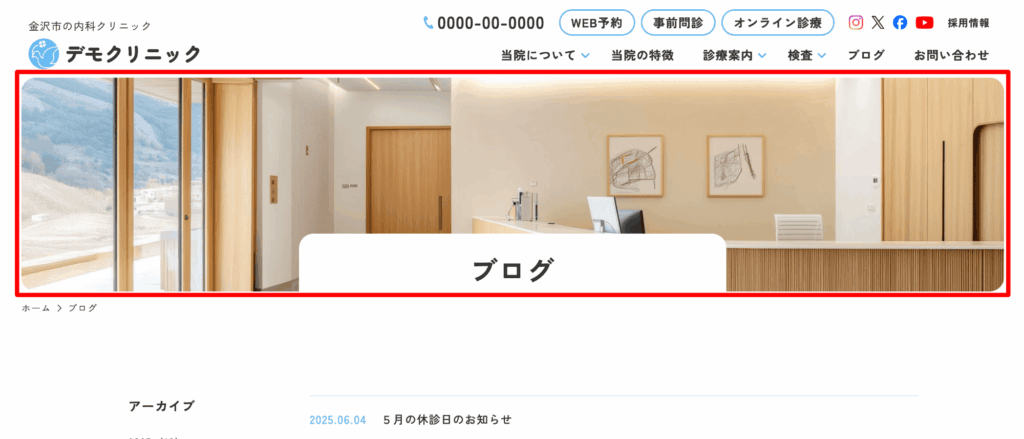Open the 採用情報 link
Image resolution: width=1024 pixels, height=439 pixels.
pyautogui.click(x=968, y=23)
